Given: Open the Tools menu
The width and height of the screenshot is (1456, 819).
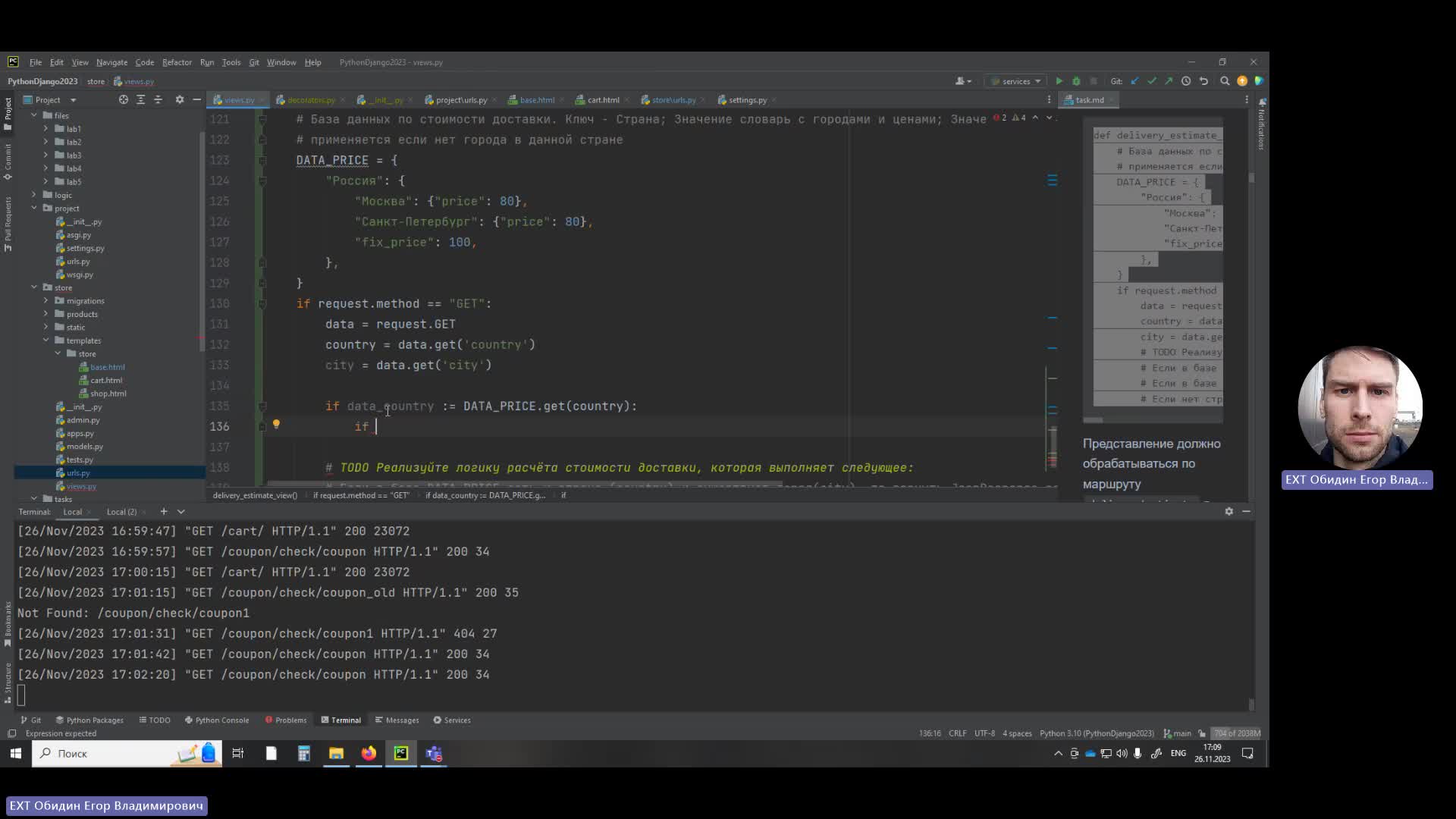Looking at the screenshot, I should pos(231,62).
